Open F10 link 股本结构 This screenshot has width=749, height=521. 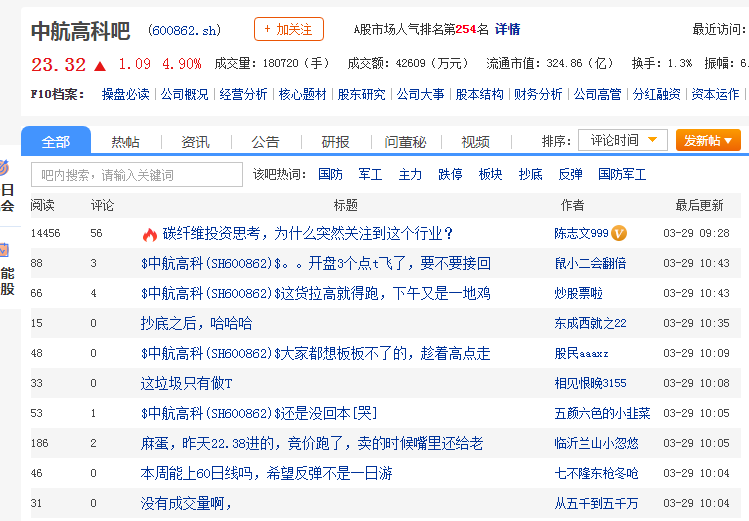(480, 94)
